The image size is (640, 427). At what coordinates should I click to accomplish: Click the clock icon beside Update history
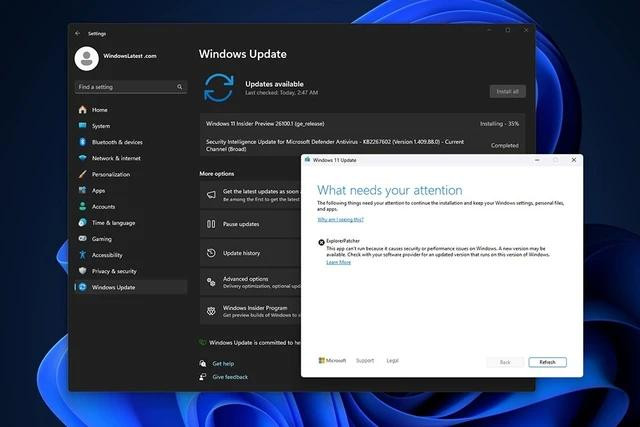pyautogui.click(x=211, y=253)
